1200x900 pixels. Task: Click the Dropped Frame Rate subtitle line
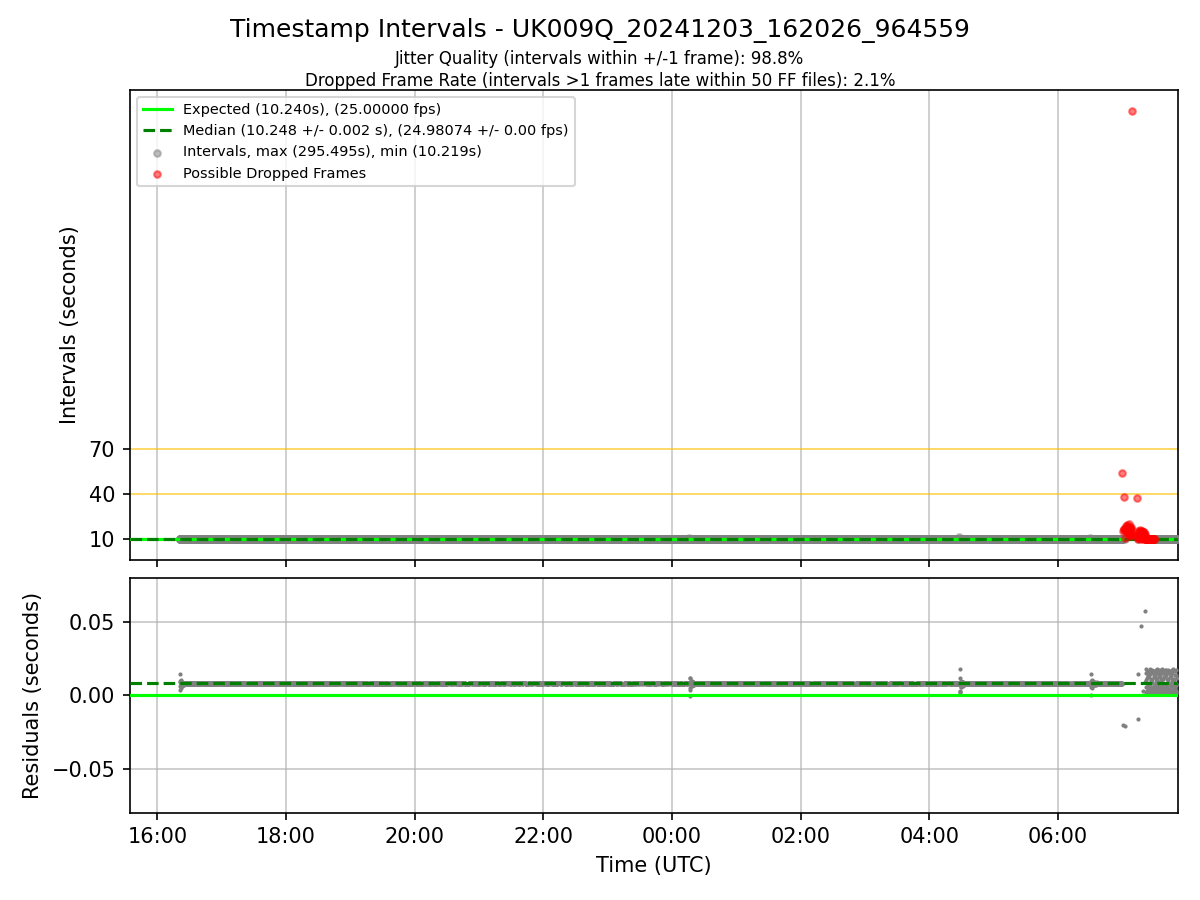pyautogui.click(x=600, y=80)
